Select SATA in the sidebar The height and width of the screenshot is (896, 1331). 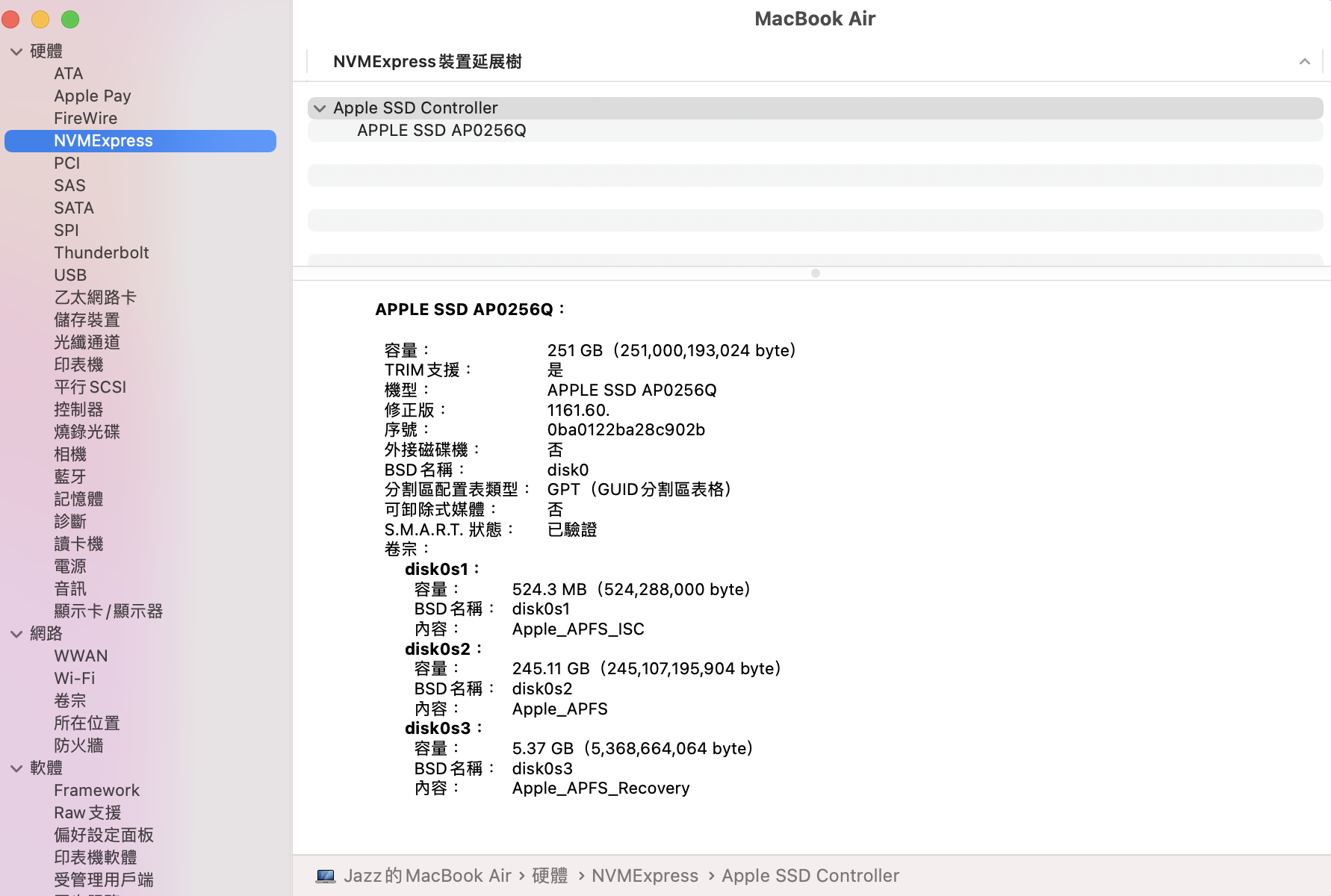[x=74, y=208]
